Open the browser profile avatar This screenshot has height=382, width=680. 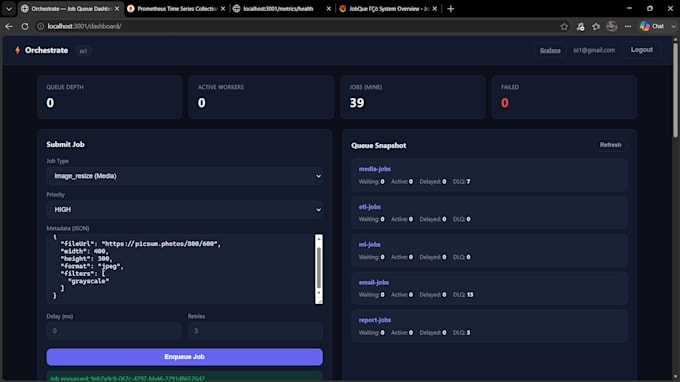coord(612,26)
